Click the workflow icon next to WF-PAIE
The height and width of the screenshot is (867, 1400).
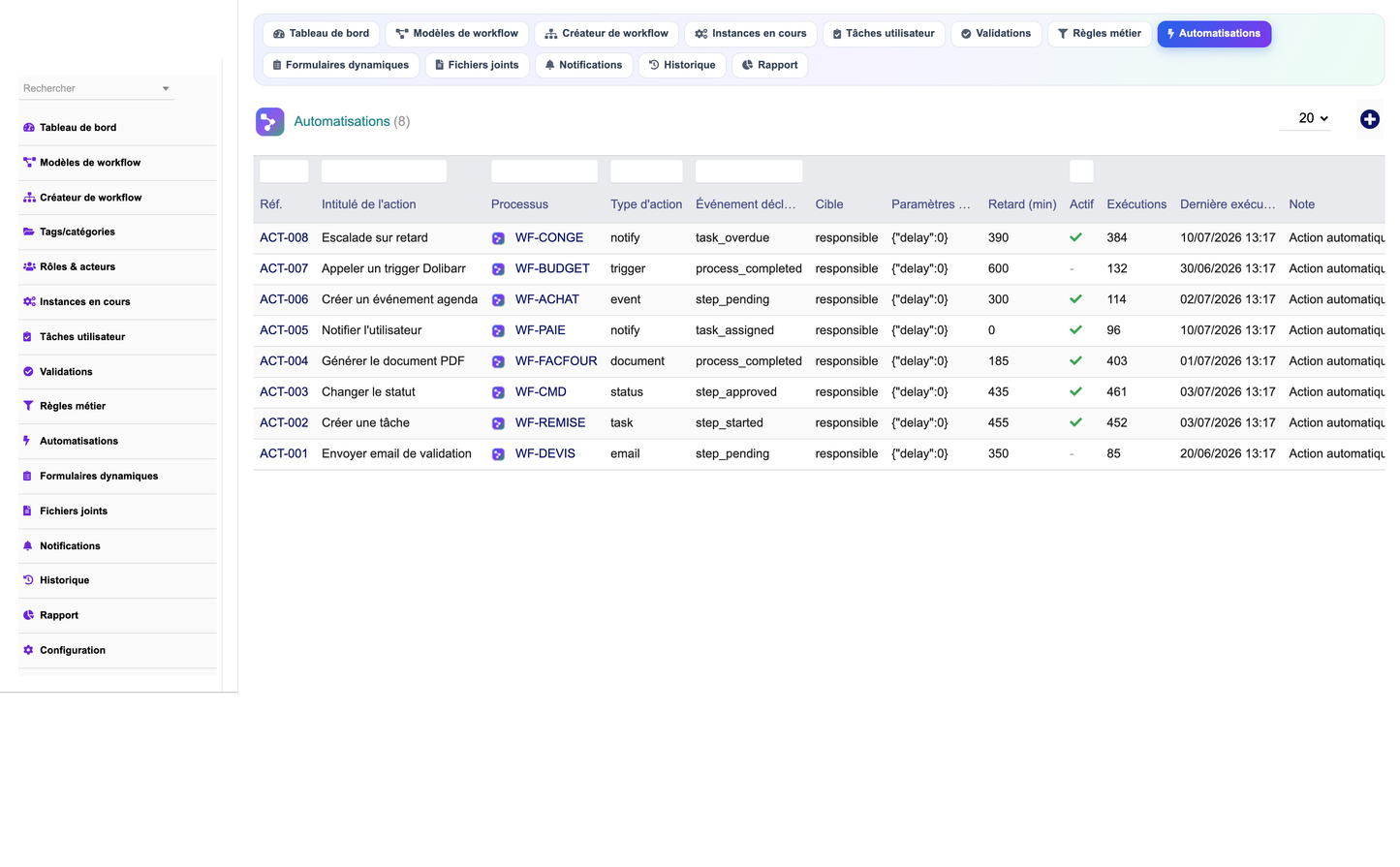click(498, 331)
